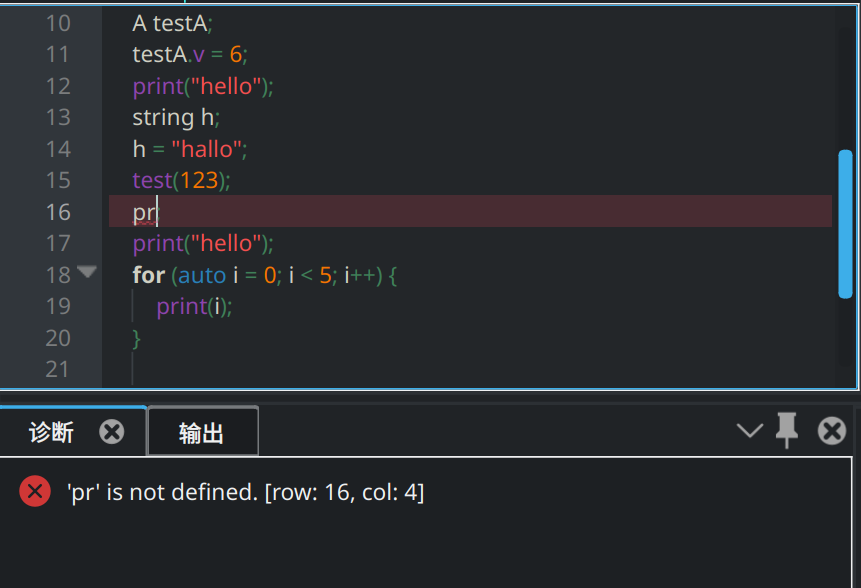Click the red error icon in diagnostics
861x588 pixels.
(35, 491)
